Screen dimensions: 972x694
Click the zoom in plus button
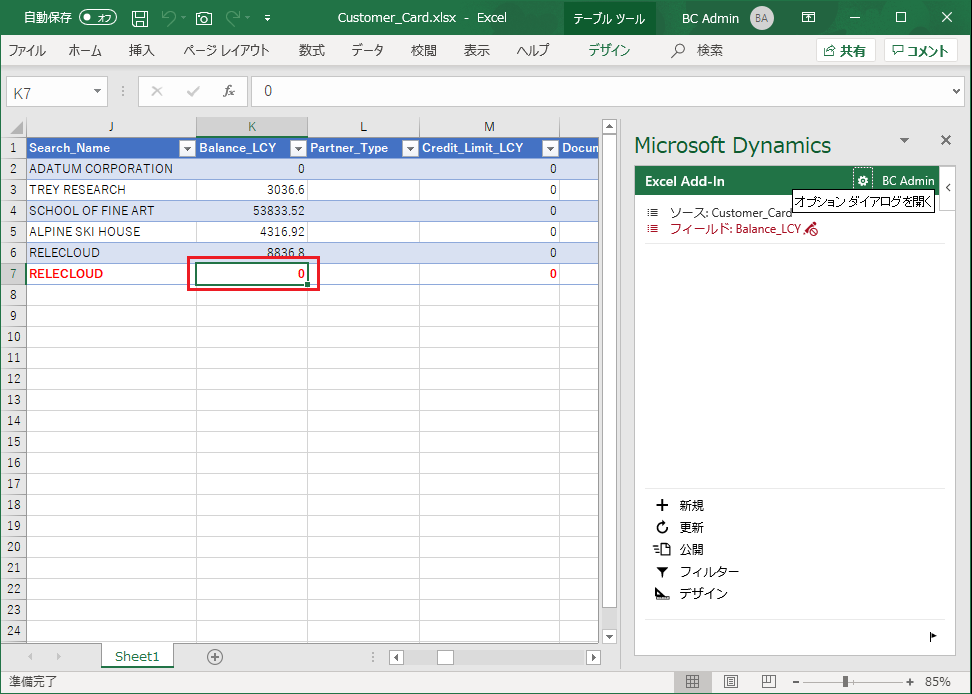pos(909,682)
